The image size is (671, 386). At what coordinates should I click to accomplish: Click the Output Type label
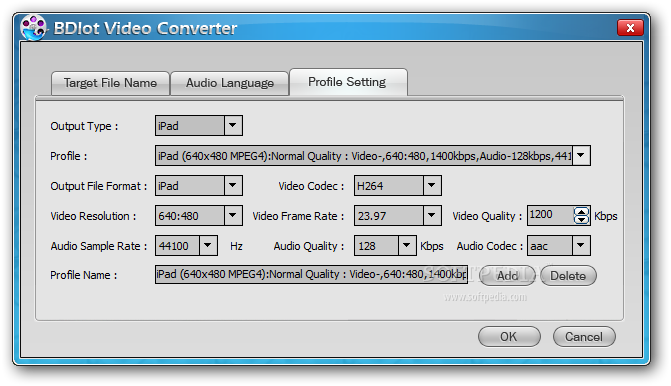[84, 127]
